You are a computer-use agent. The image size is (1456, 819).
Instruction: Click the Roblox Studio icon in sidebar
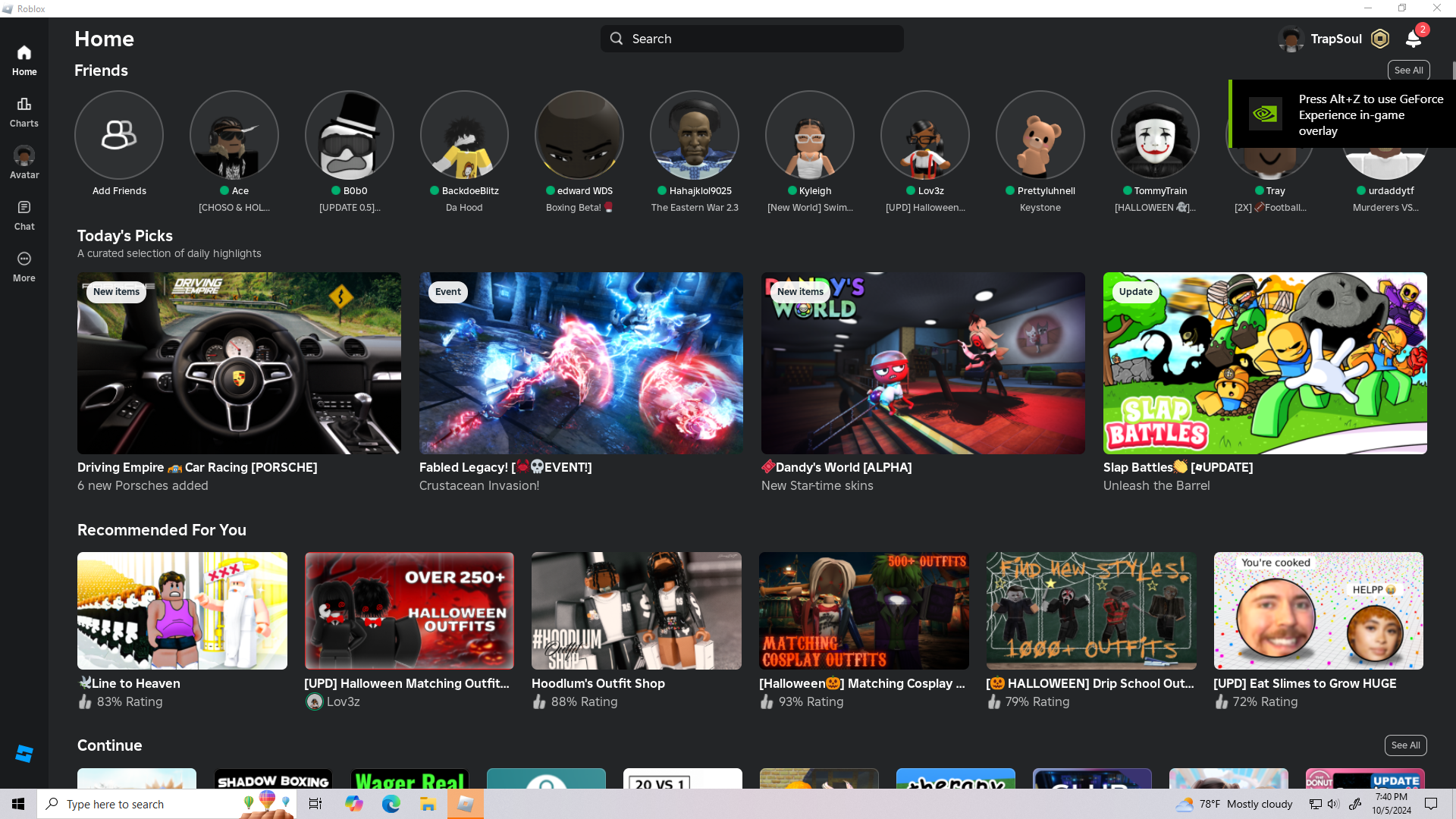(x=24, y=753)
